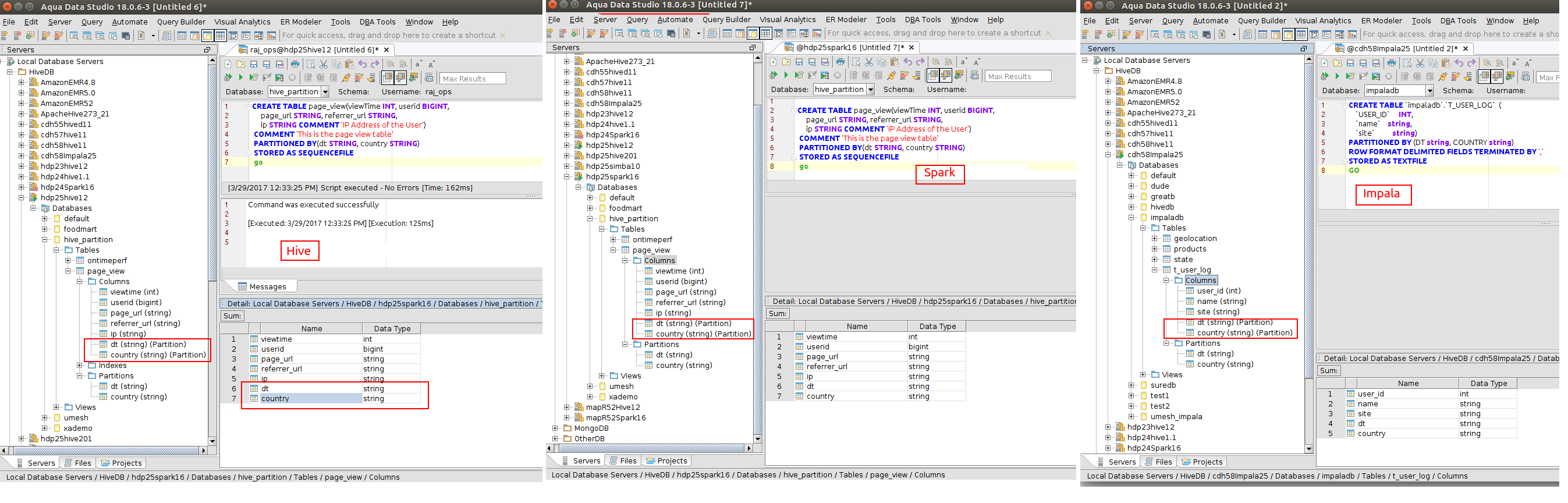Click Max Results field in Hive window

pos(473,79)
